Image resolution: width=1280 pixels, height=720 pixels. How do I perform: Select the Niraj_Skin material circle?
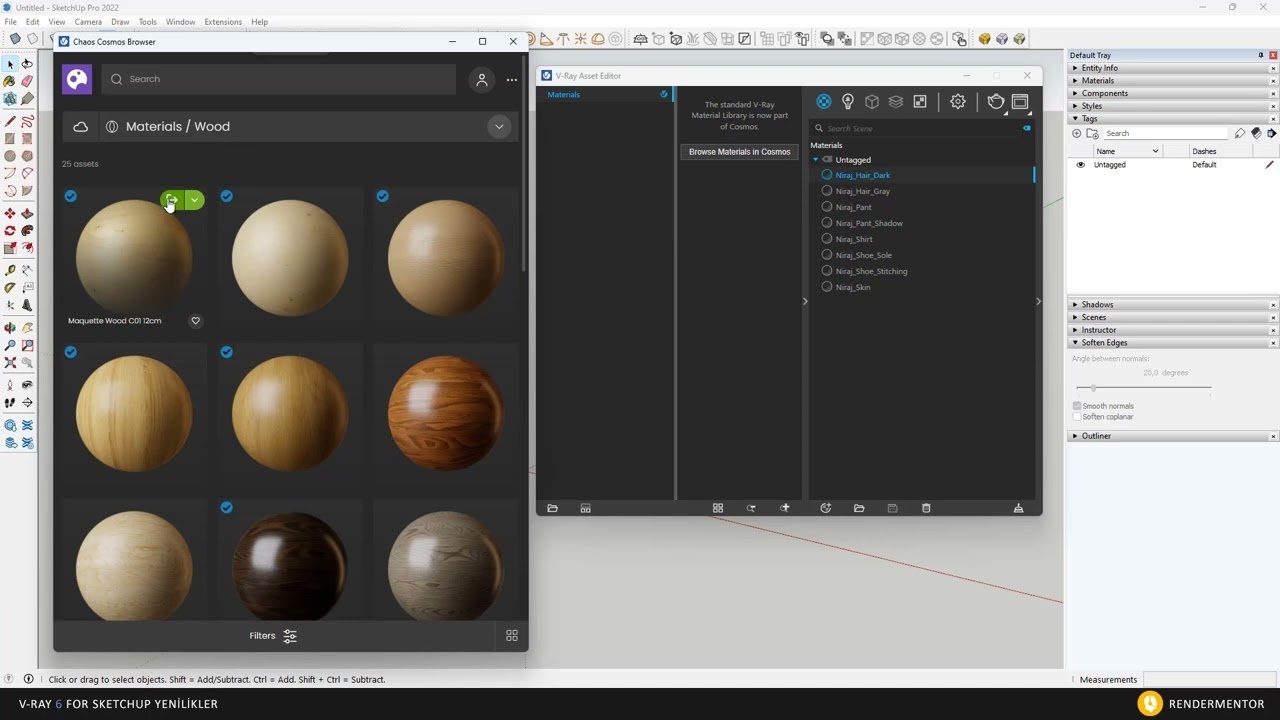click(827, 287)
